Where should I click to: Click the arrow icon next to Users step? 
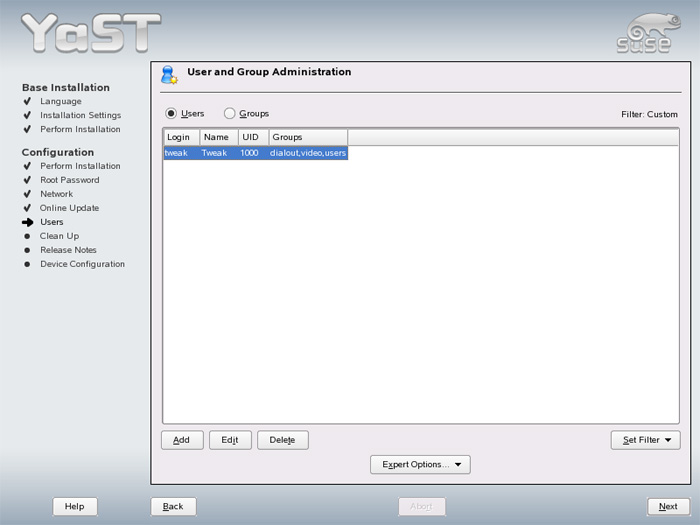coord(28,222)
